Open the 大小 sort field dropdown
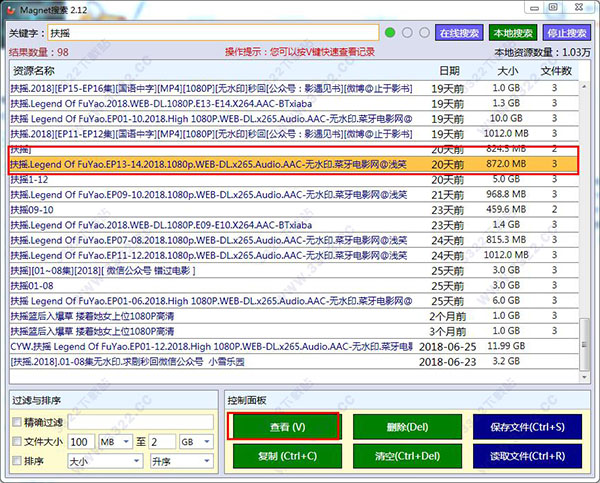Screen dimensions: 600x483 [105, 462]
